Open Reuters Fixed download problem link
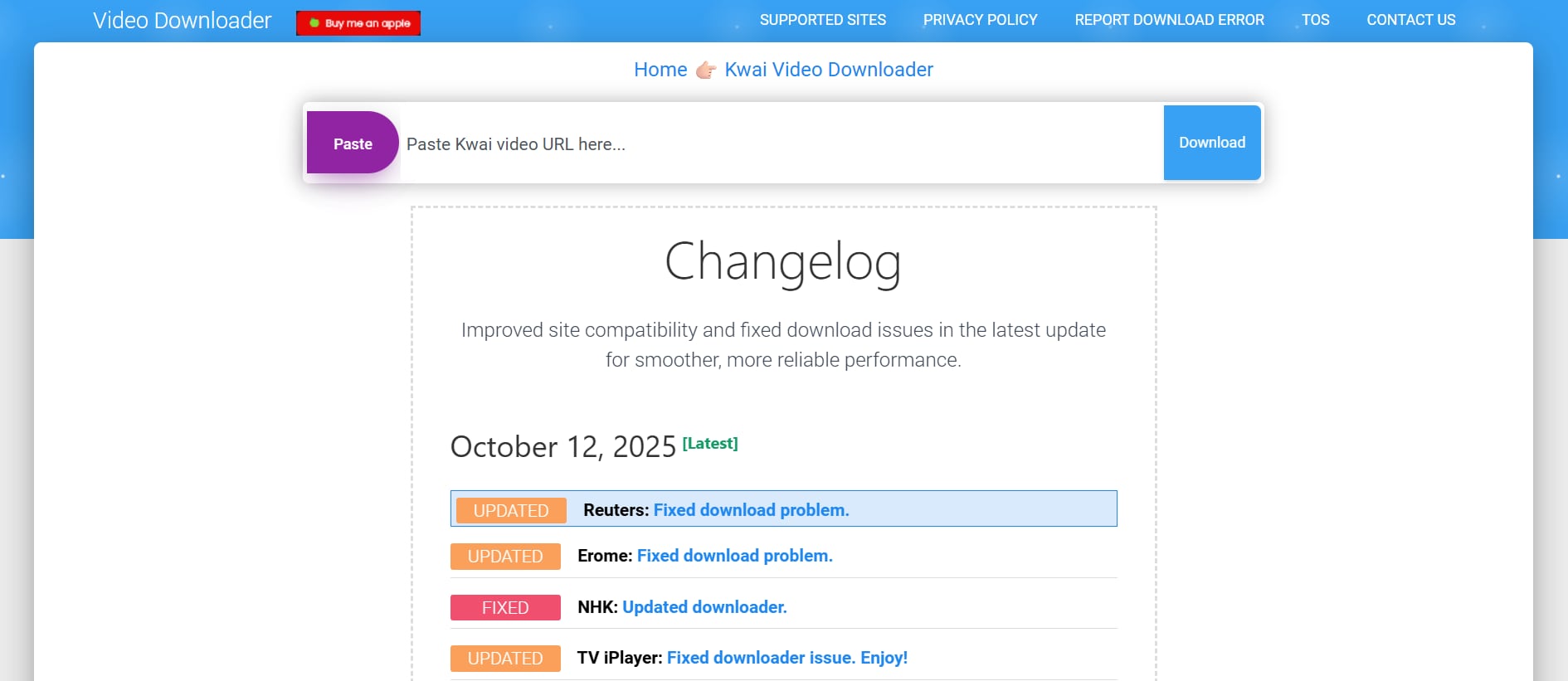Screen dimensions: 1568x681 (x=751, y=510)
